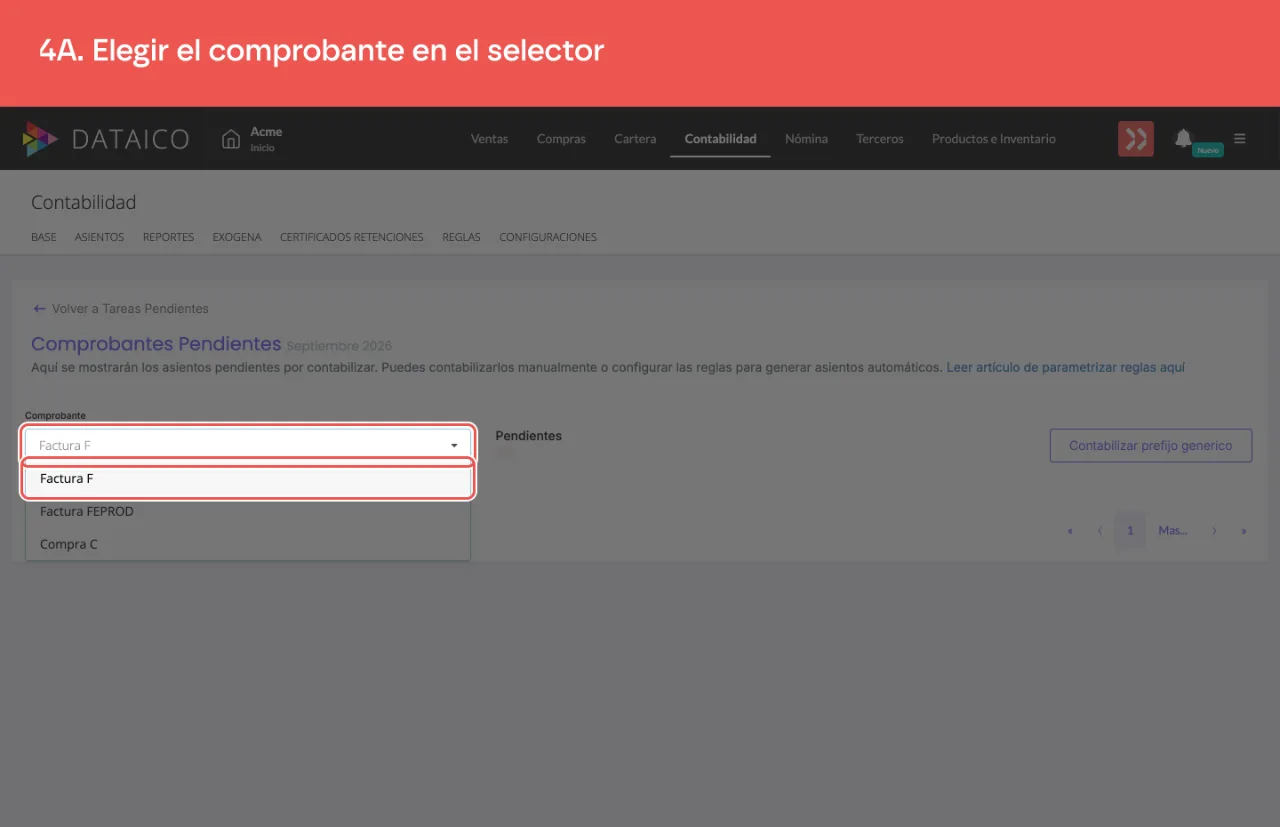
Task: Select the Factura FEPROD option
Action: click(x=247, y=512)
